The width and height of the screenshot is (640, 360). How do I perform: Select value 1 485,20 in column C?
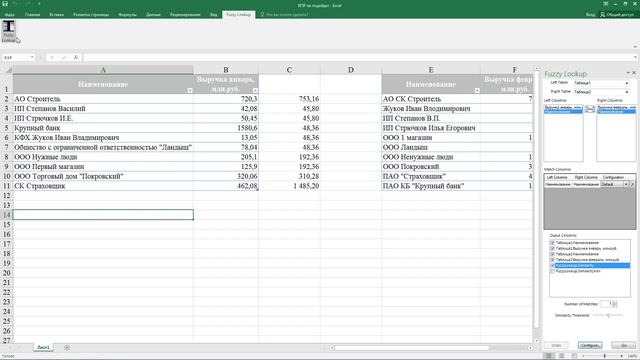coord(289,186)
